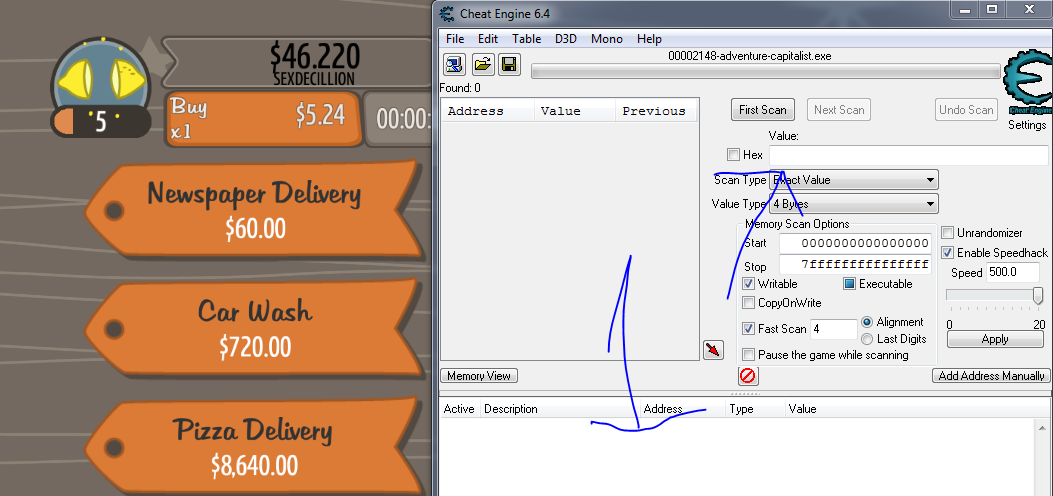Click the Cheat Engine title bar icon
1053x496 pixels.
tap(447, 13)
